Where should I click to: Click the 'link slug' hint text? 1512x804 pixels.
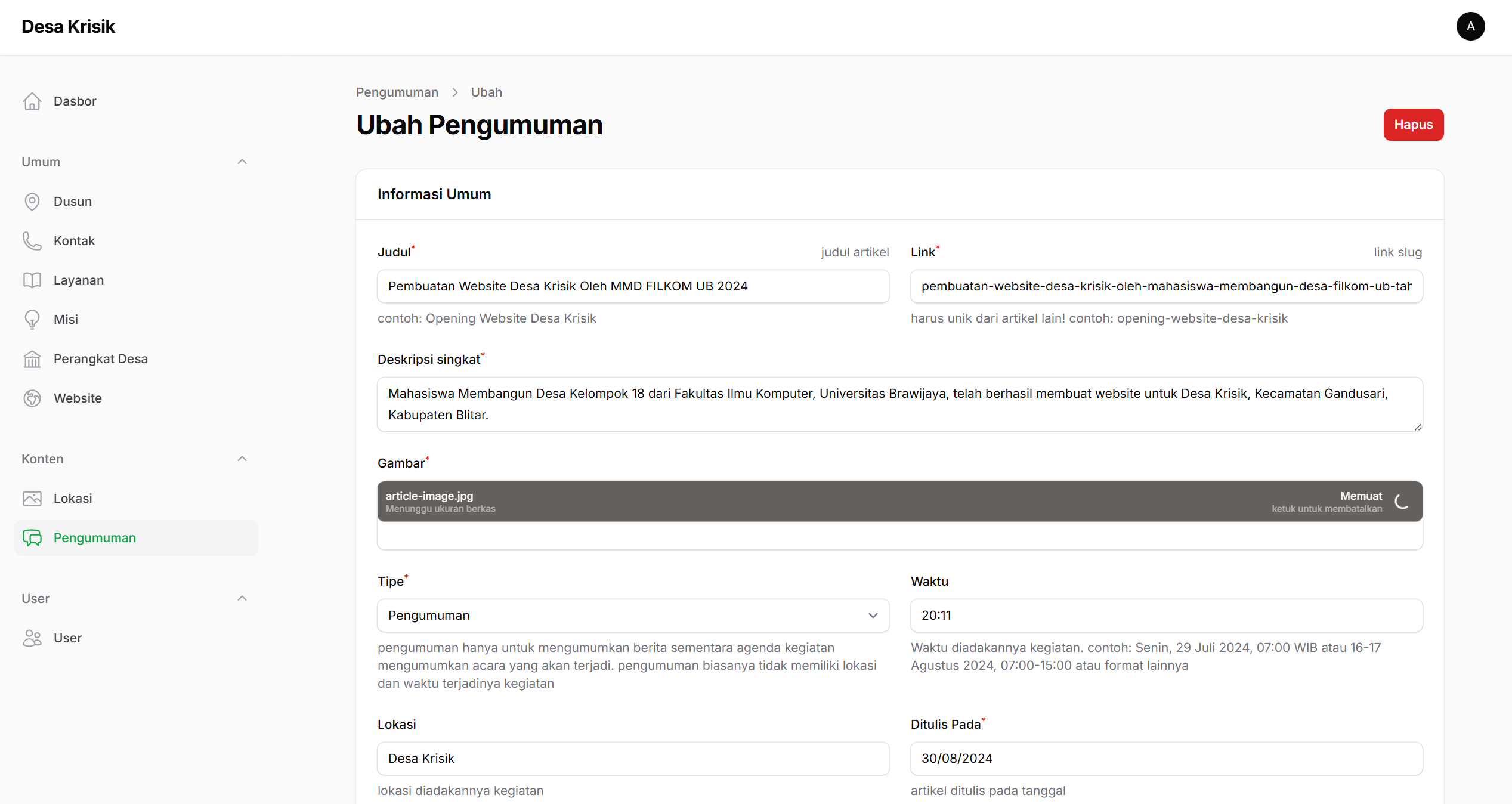click(x=1397, y=252)
